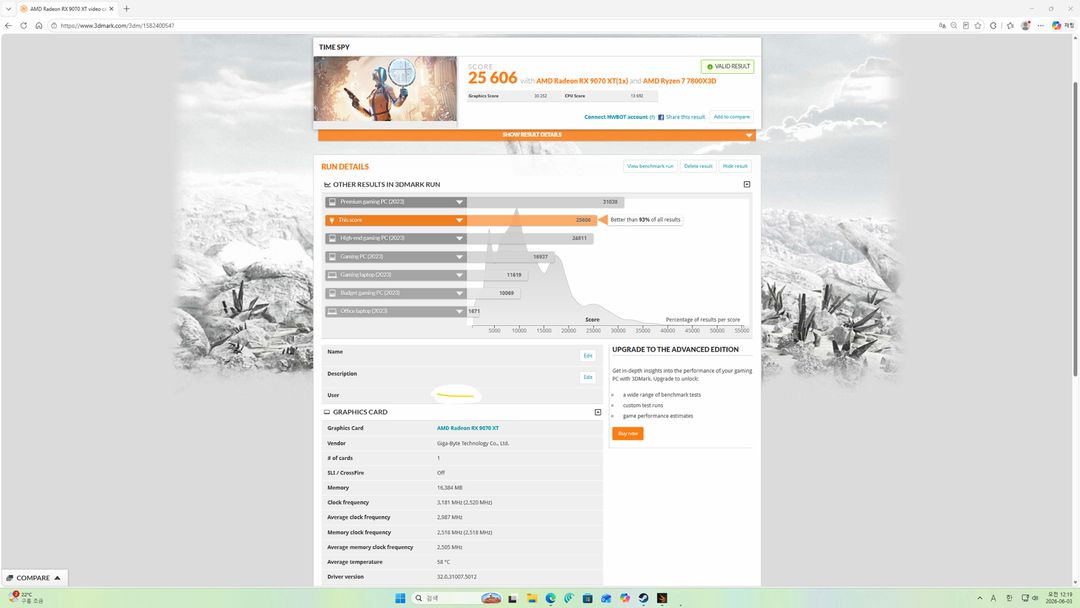Click the translate page icon
This screenshot has width=1080, height=608.
click(942, 25)
